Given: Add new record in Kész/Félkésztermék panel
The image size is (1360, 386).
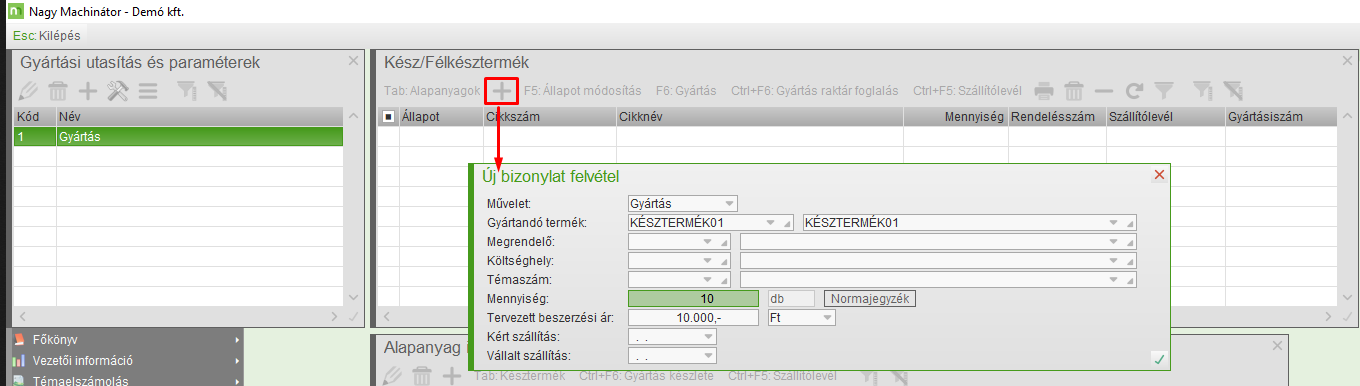Looking at the screenshot, I should pyautogui.click(x=501, y=91).
